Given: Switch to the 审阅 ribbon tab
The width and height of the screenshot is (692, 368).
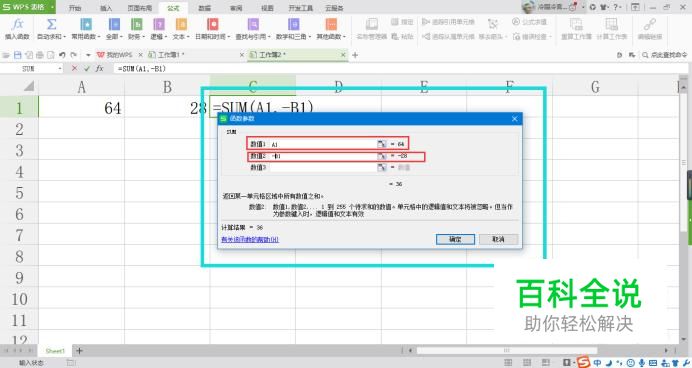Looking at the screenshot, I should [236, 8].
